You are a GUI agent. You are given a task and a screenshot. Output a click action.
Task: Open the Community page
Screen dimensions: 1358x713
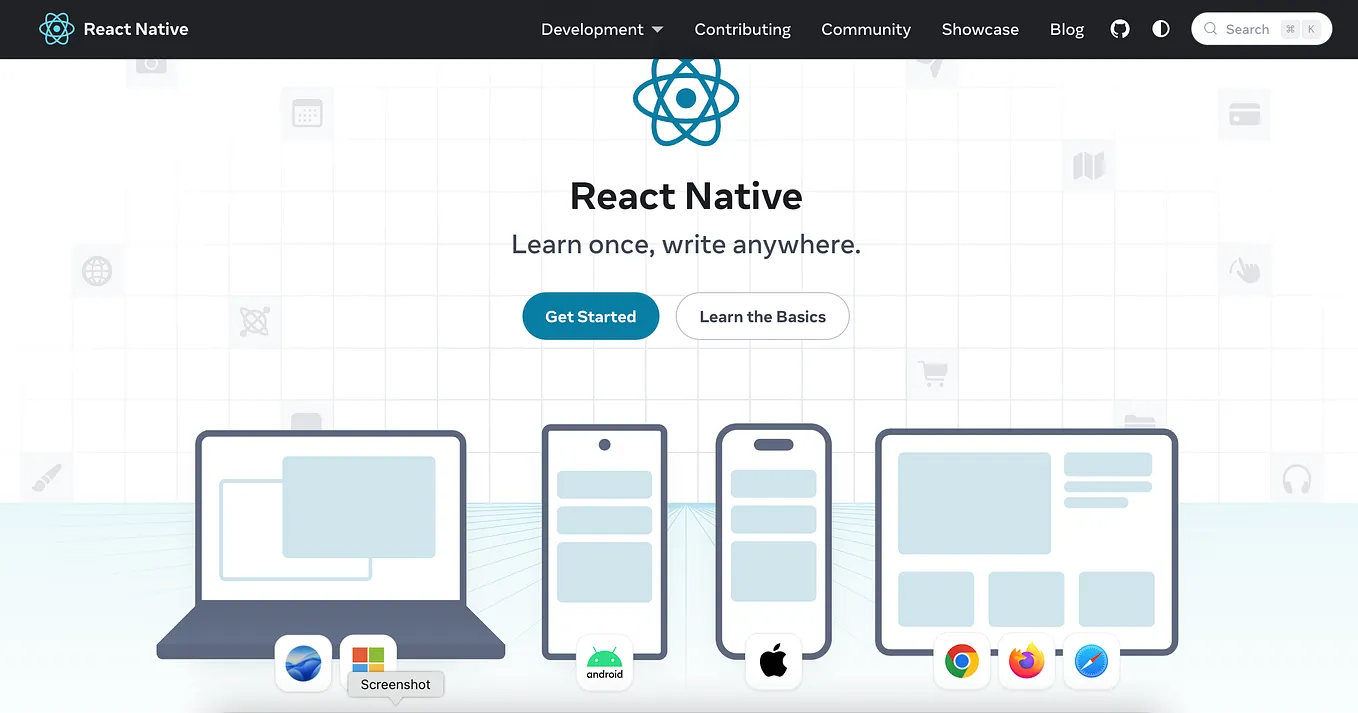pyautogui.click(x=865, y=29)
